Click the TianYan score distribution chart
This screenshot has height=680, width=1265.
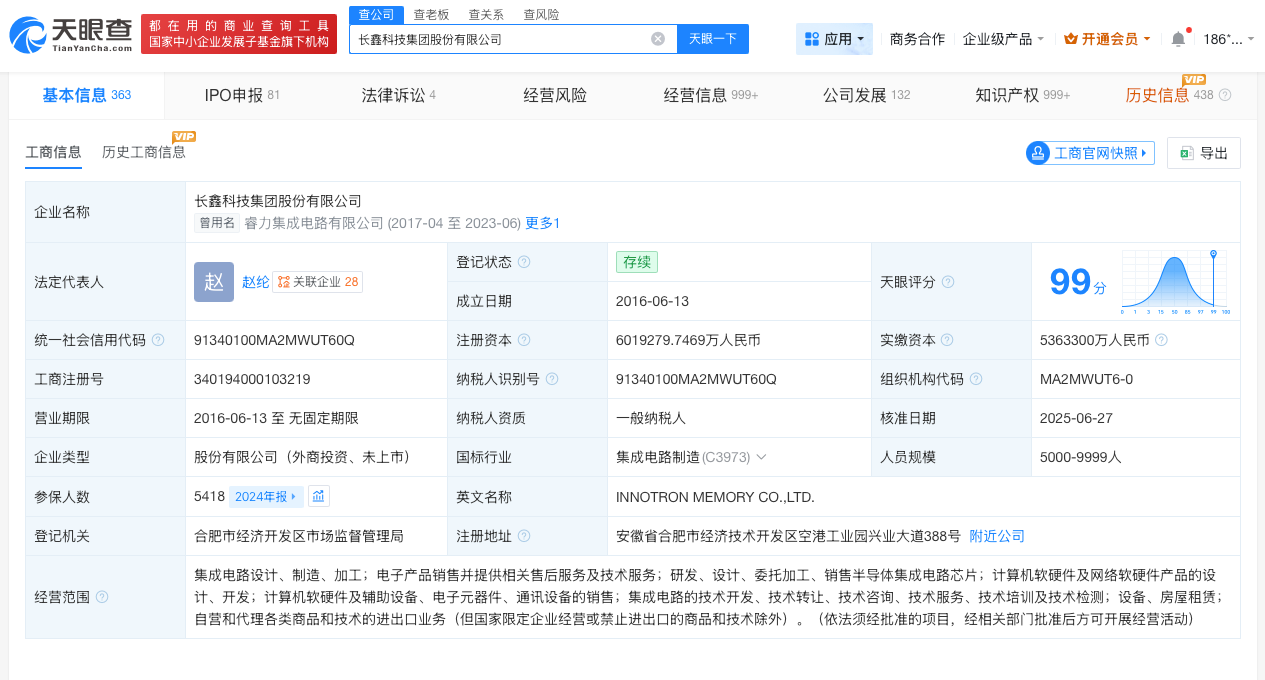1176,282
